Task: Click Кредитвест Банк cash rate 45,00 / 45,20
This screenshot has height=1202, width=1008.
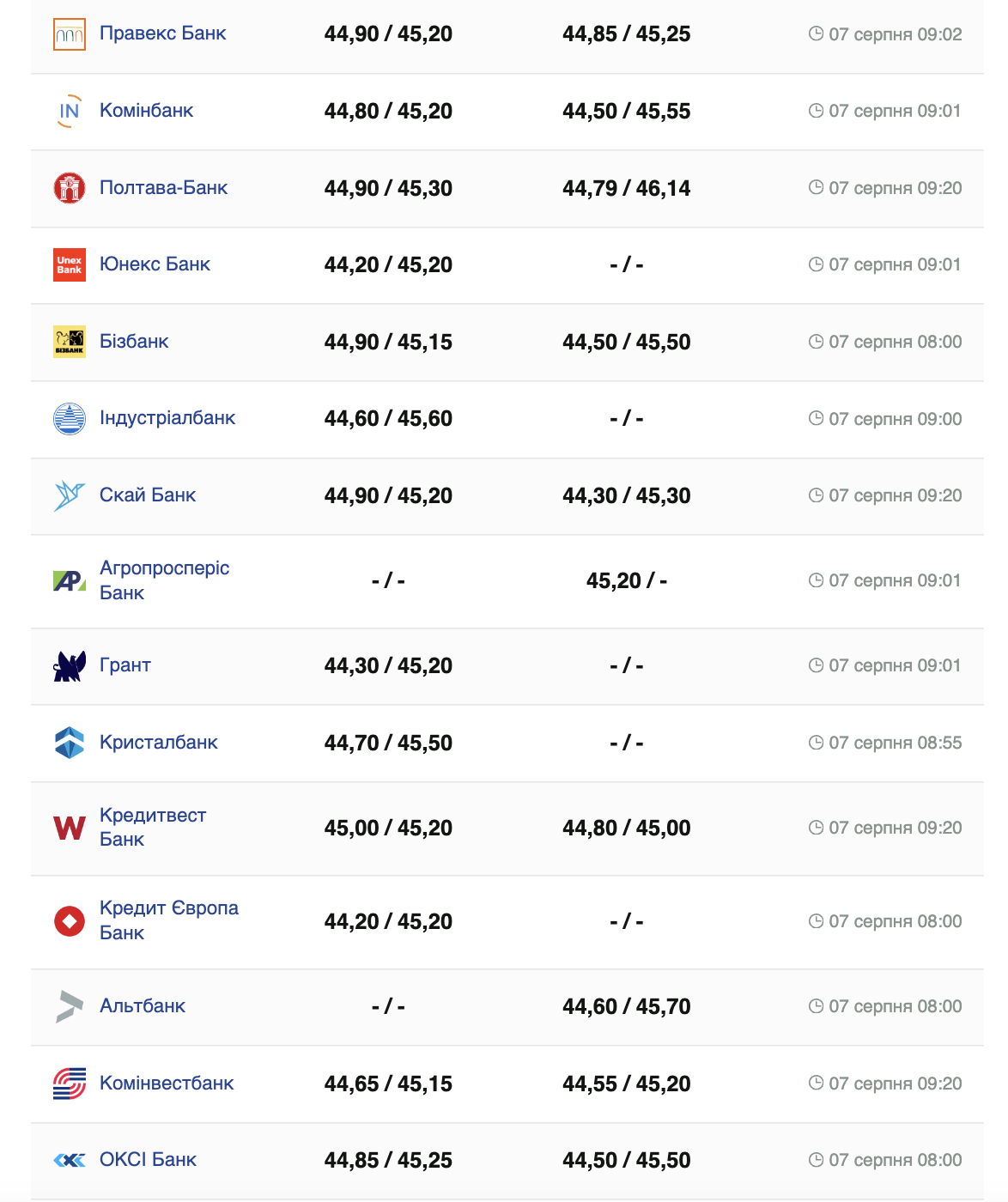Action: click(x=388, y=829)
